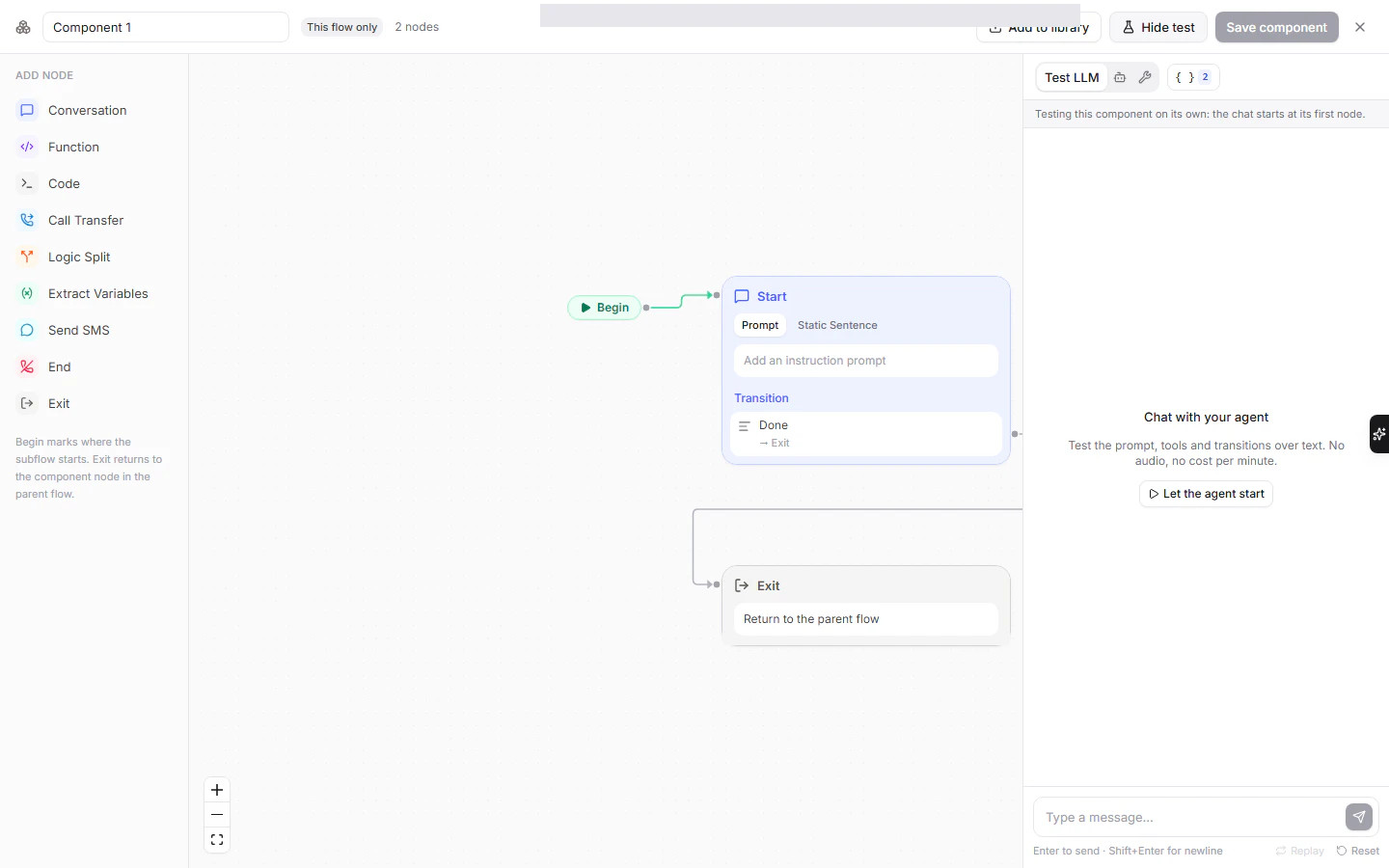Click the Add to library button
The image size is (1389, 868).
(x=1039, y=27)
